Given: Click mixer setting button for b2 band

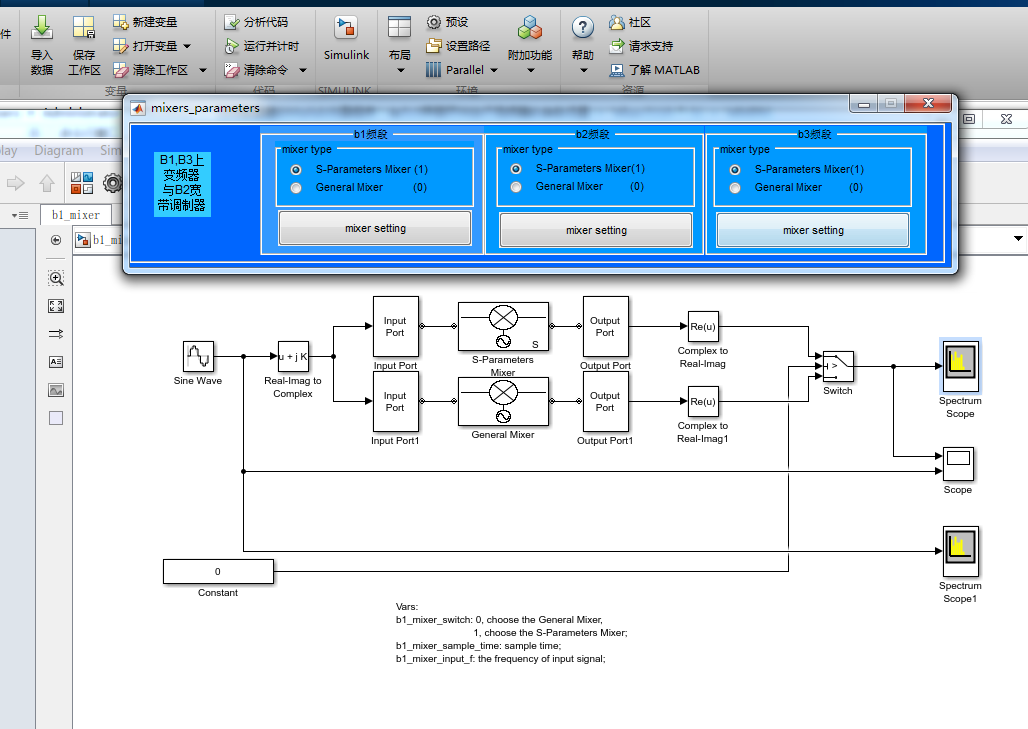Looking at the screenshot, I should tap(596, 230).
